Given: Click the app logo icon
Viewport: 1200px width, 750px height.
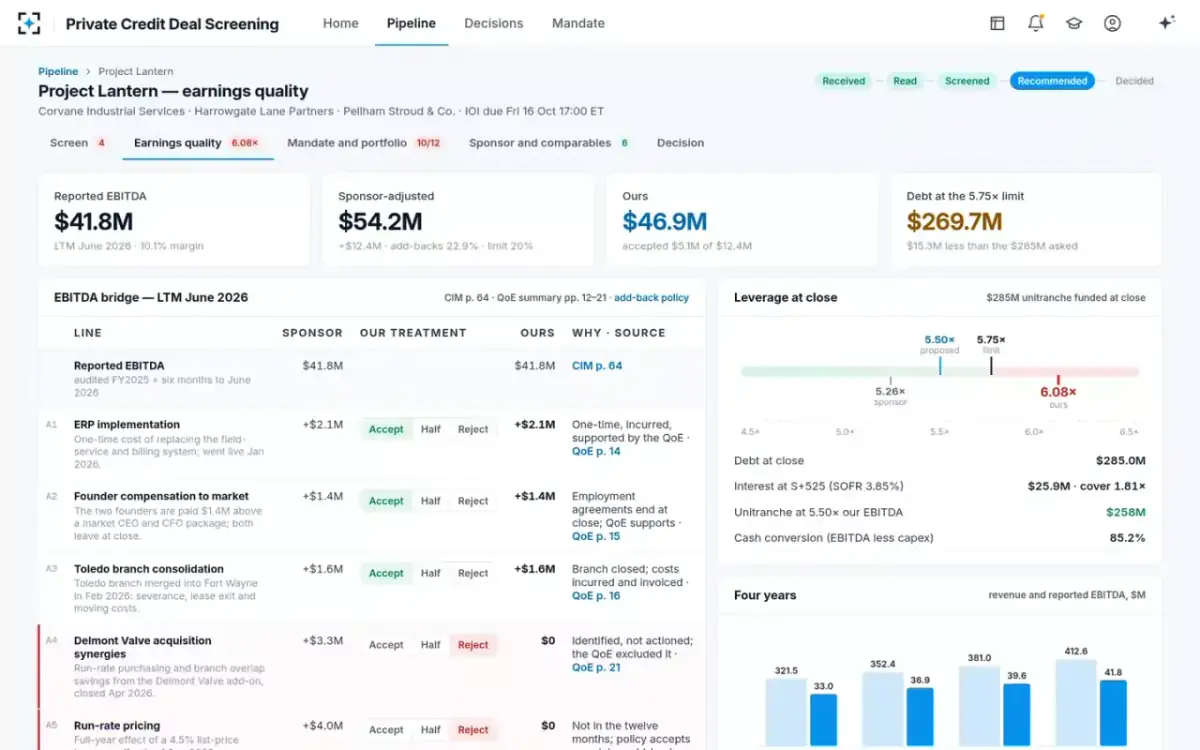Looking at the screenshot, I should click(29, 23).
